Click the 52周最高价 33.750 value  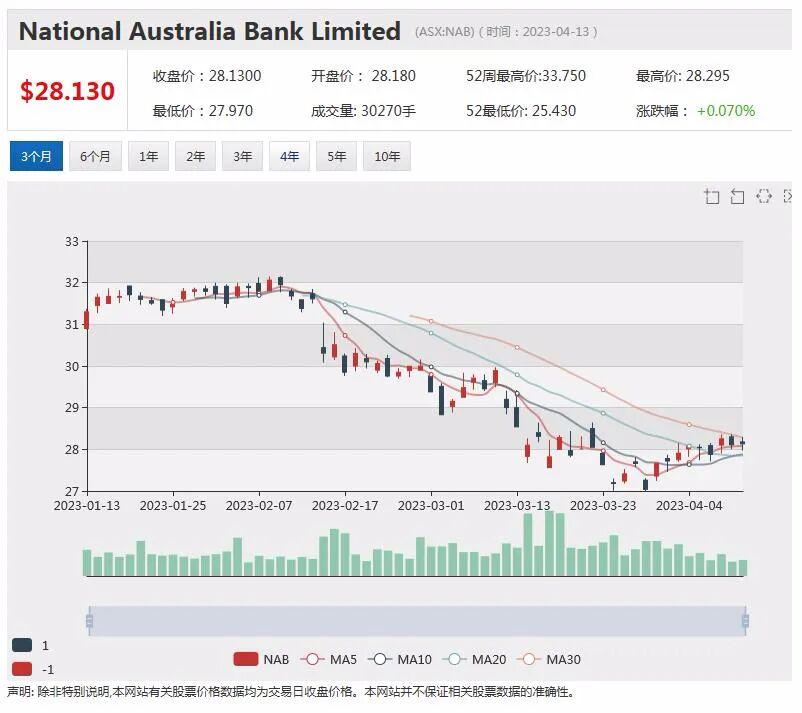click(526, 76)
